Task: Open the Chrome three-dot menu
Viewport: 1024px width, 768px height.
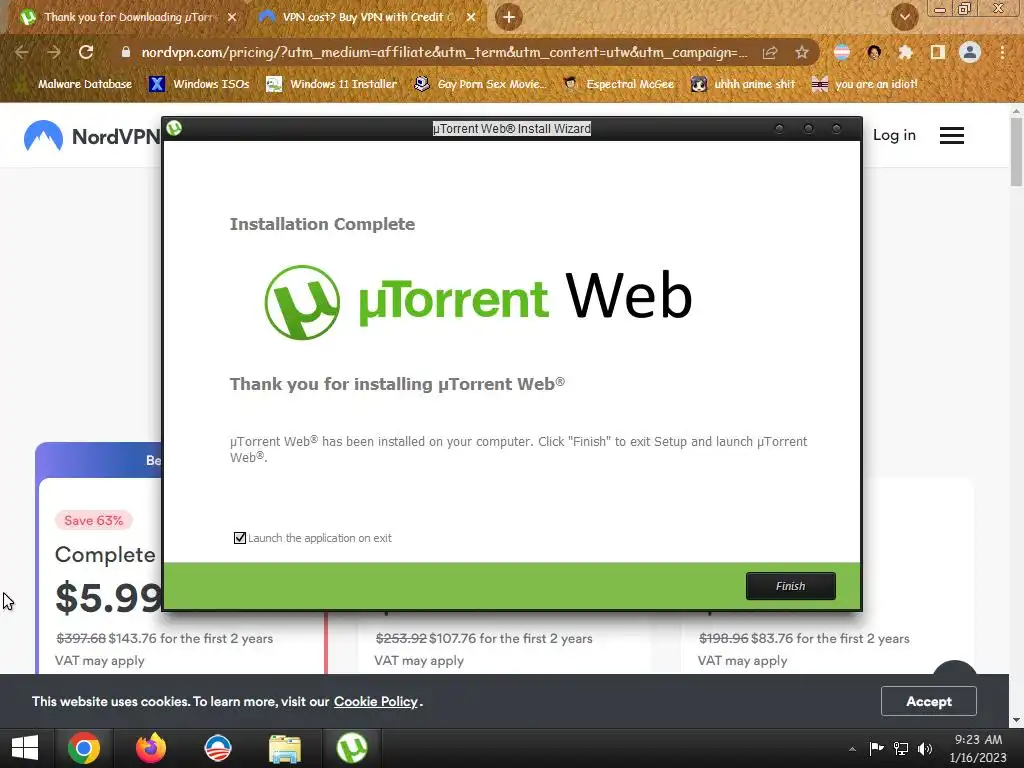Action: tap(1002, 52)
